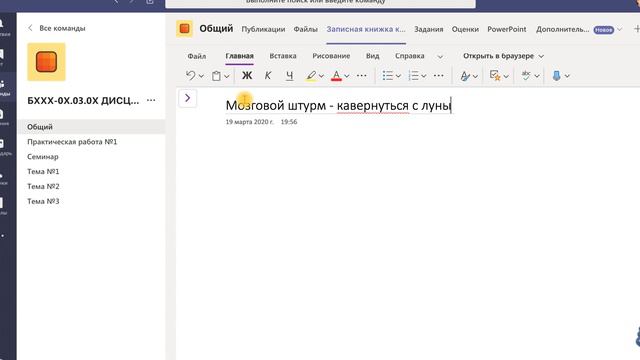Open more font options ellipsis
This screenshot has width=640, height=360.
coord(362,76)
